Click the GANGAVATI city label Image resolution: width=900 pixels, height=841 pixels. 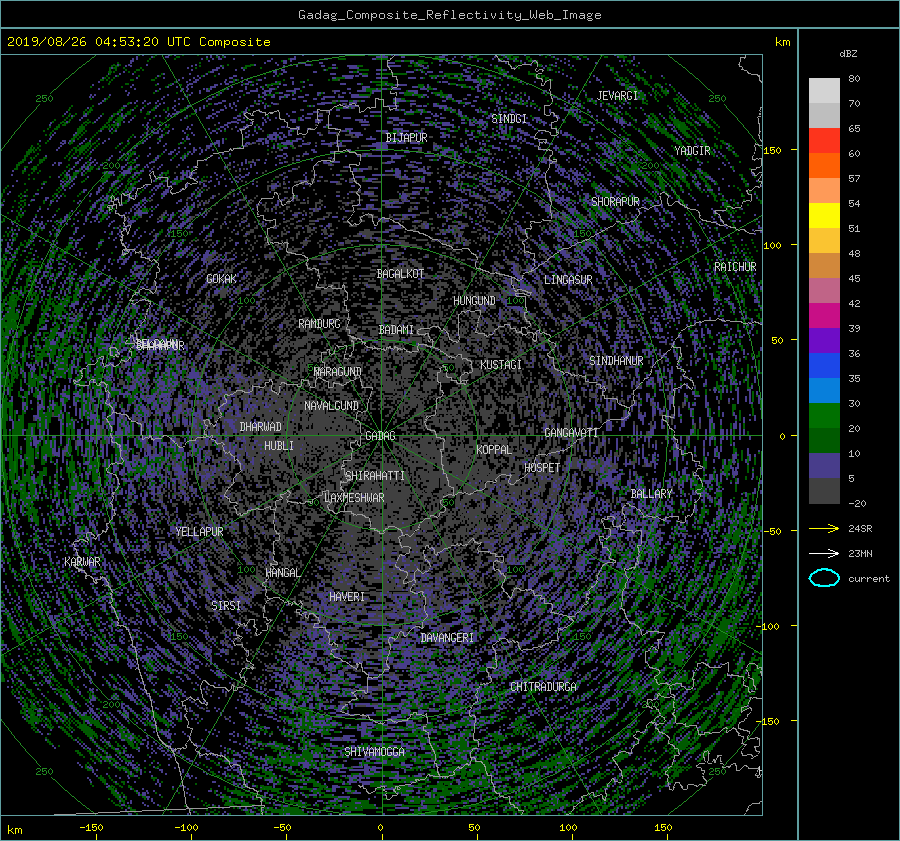(571, 433)
